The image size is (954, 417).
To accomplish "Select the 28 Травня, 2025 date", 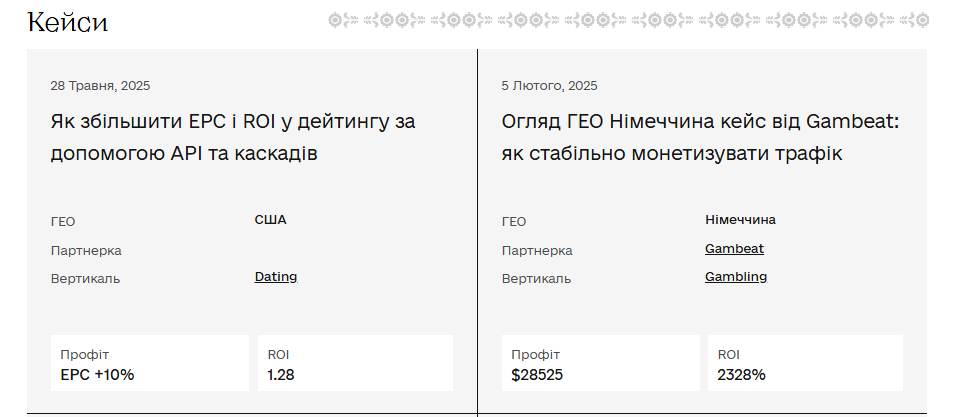I will tap(100, 86).
